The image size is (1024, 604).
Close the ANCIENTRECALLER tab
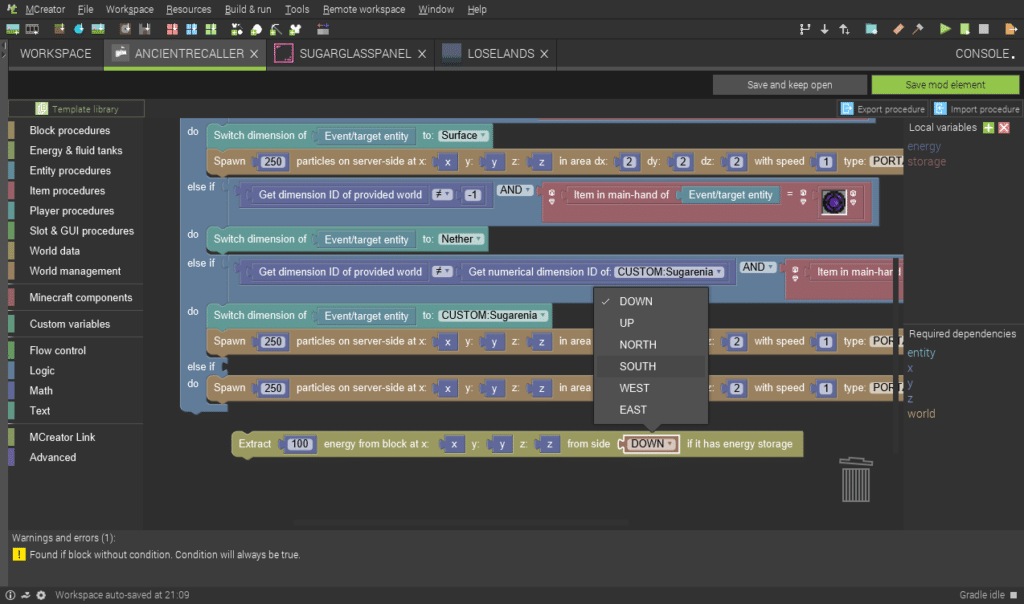coord(254,54)
